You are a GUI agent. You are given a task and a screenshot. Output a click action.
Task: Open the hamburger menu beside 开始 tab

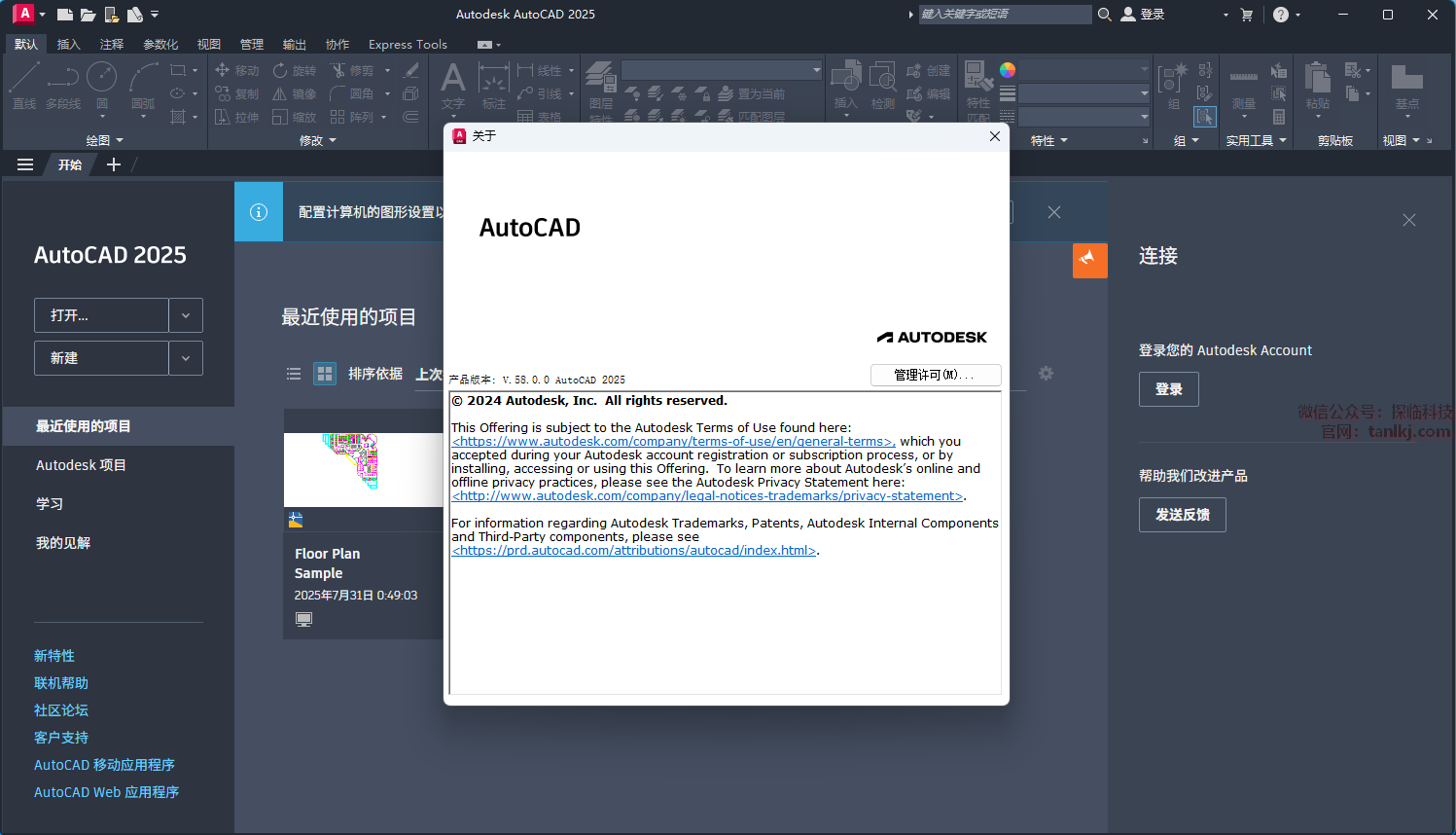pos(25,164)
